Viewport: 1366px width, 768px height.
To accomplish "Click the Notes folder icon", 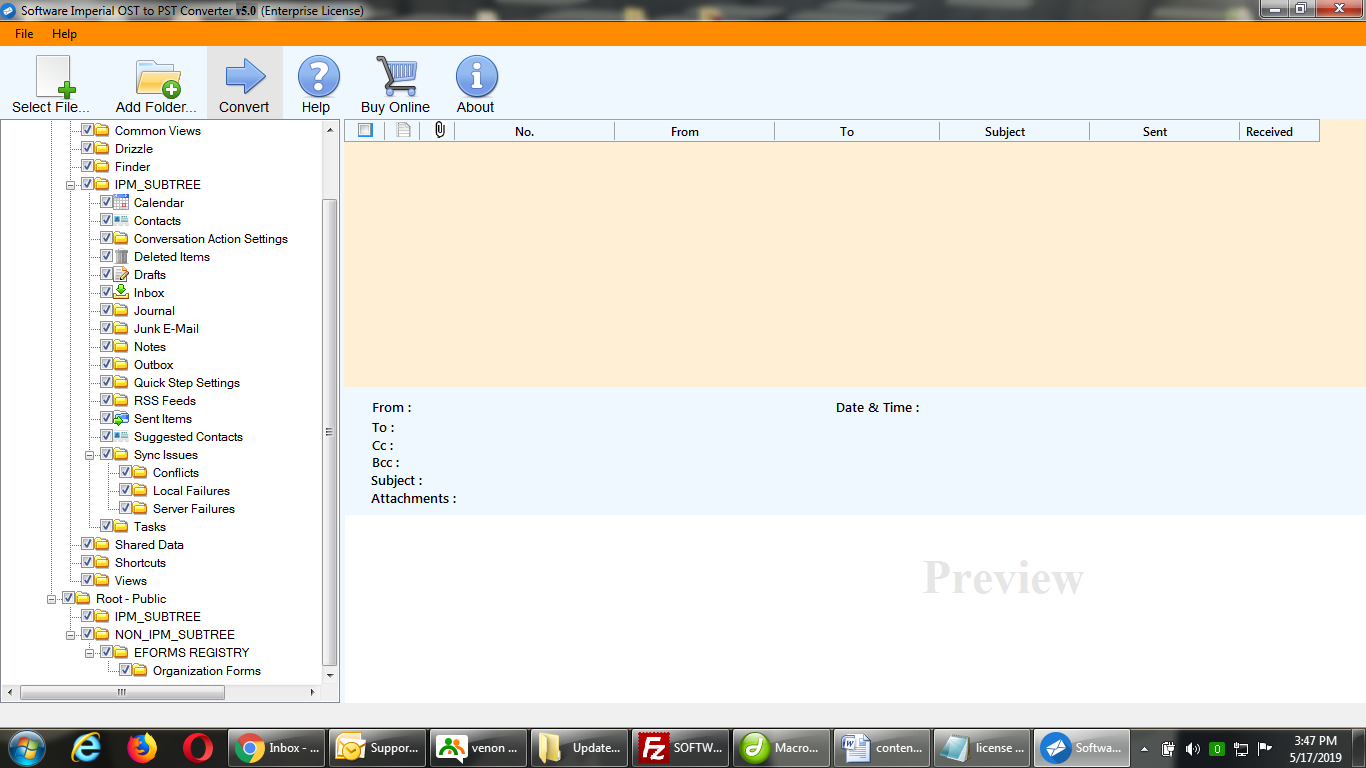I will pos(121,346).
